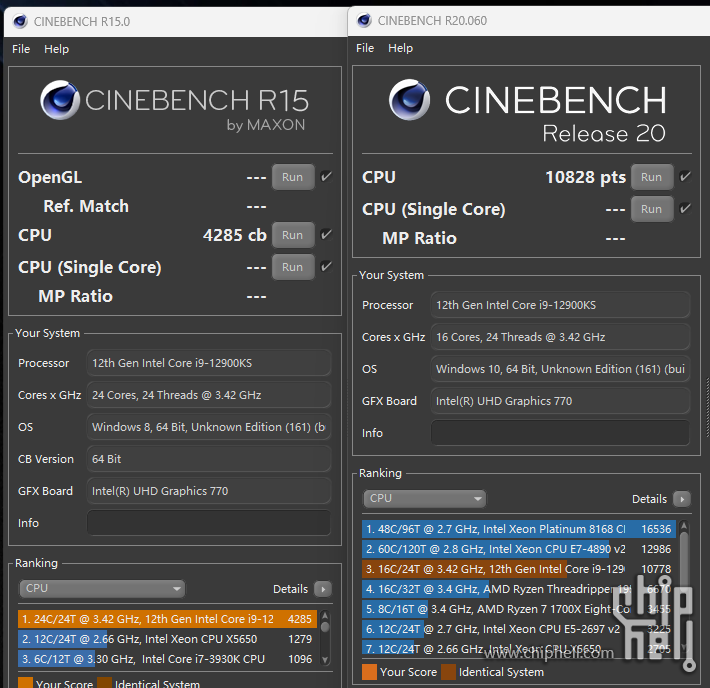Image resolution: width=710 pixels, height=688 pixels.
Task: Click the R15 ranking list scrollbar thumb
Action: [325, 627]
